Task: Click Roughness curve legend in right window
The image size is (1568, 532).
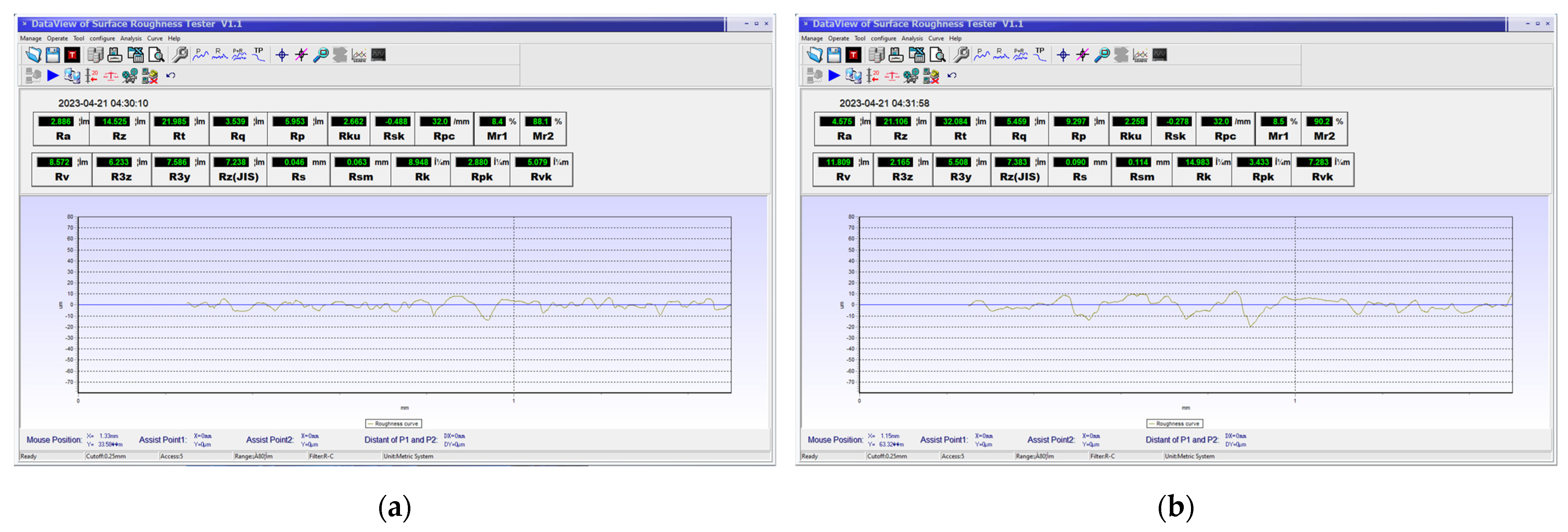Action: click(1174, 424)
